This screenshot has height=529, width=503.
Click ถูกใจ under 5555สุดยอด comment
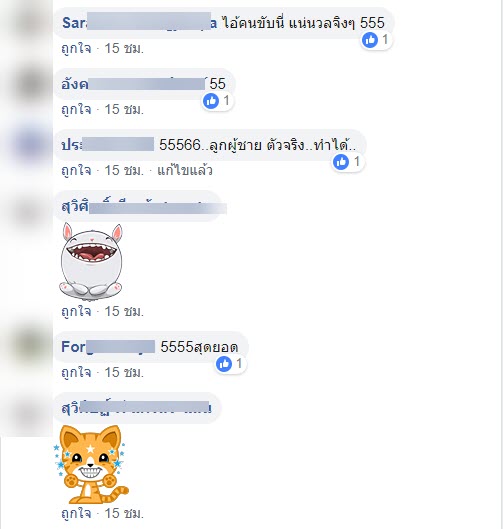coord(76,372)
